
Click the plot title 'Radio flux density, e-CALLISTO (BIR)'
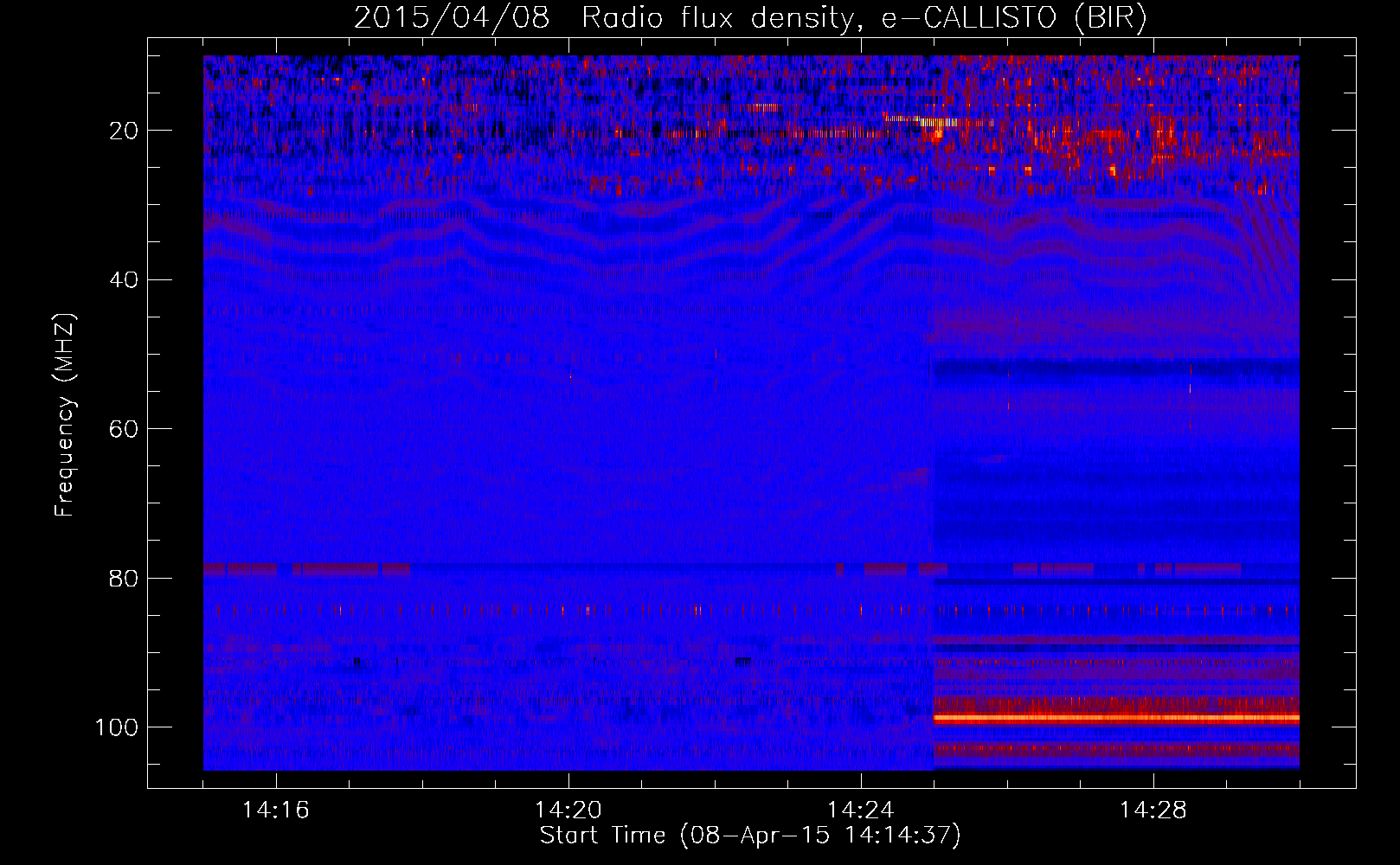click(864, 18)
